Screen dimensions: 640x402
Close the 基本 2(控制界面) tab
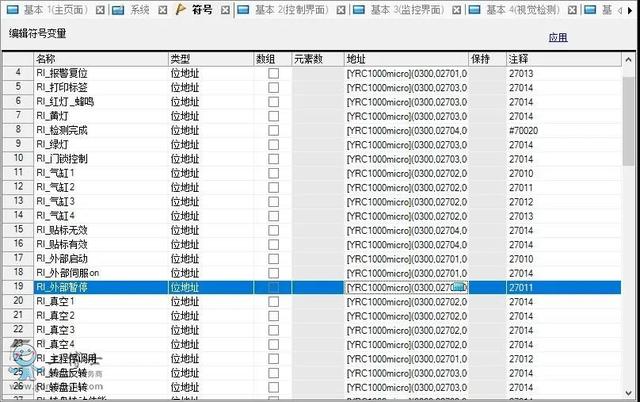341,10
